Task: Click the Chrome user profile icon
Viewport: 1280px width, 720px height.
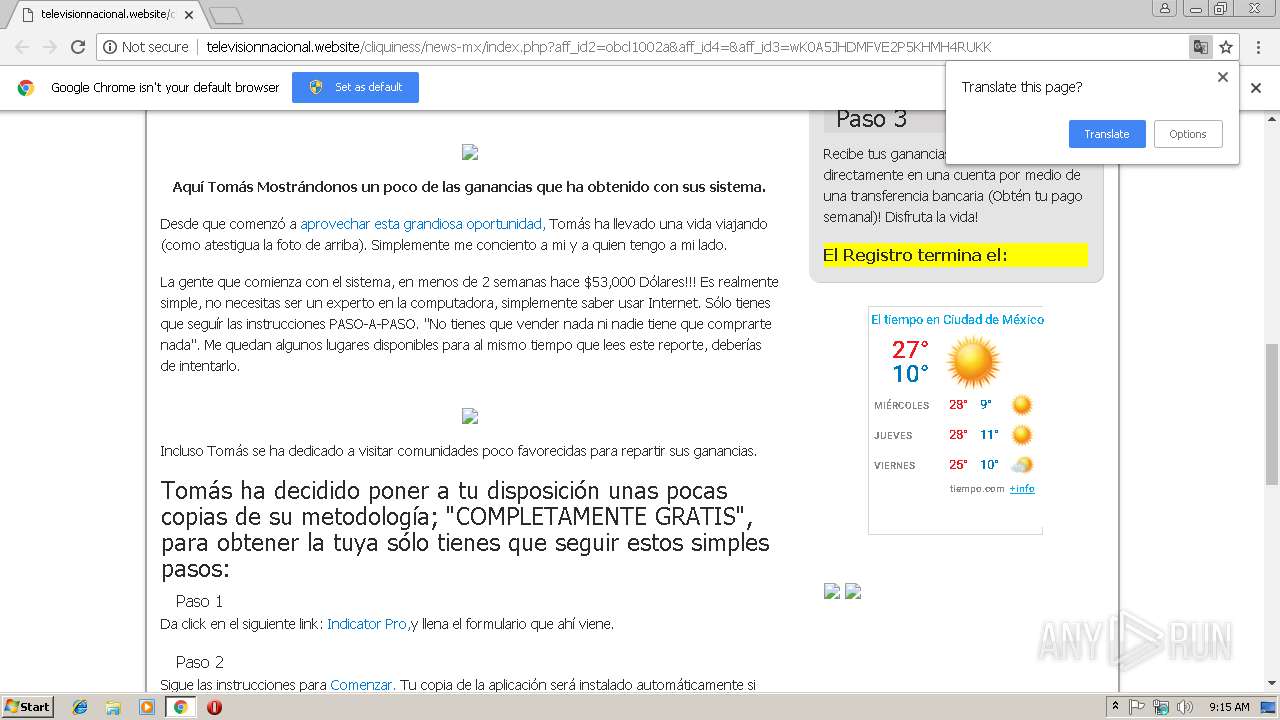Action: pos(1165,8)
